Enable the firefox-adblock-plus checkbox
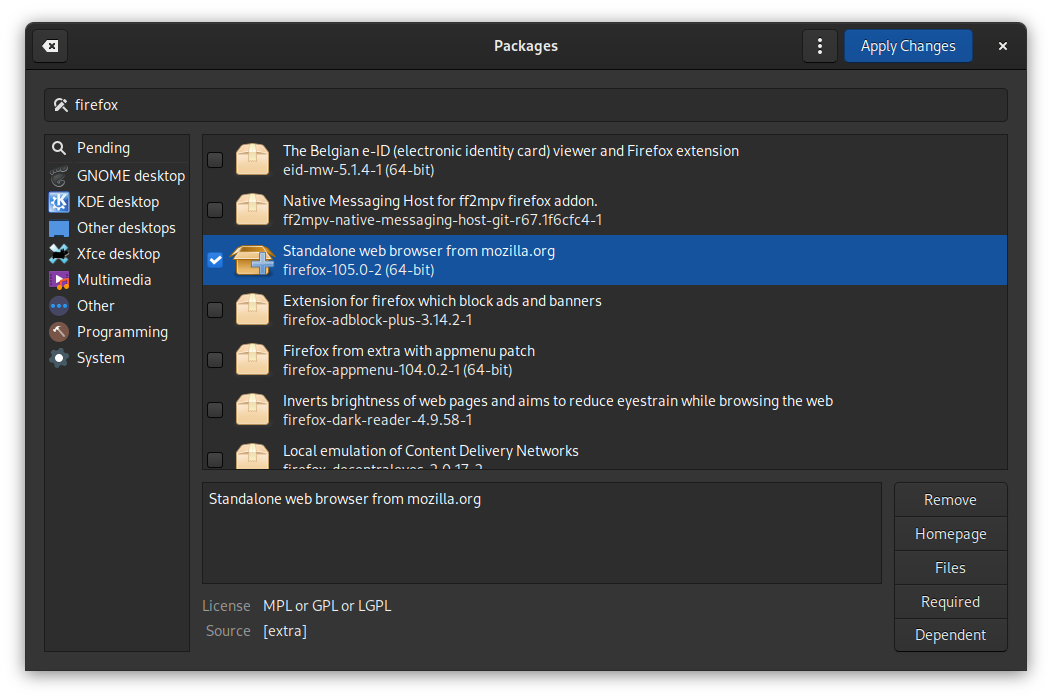The image size is (1052, 699). point(214,309)
